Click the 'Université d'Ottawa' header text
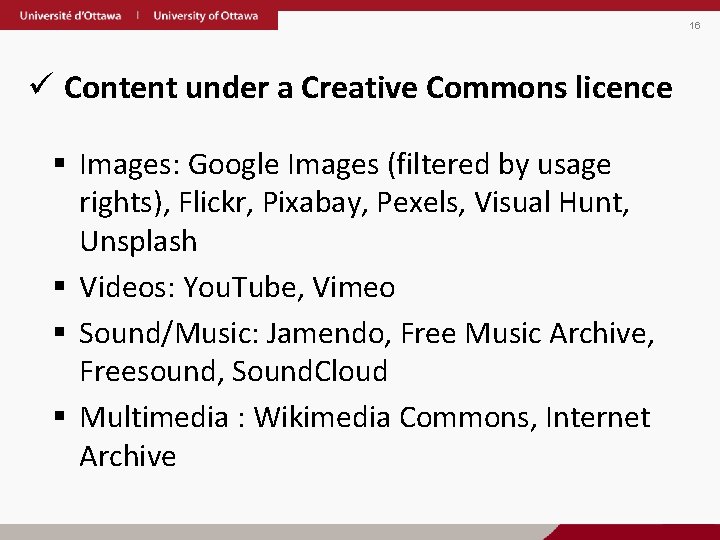The width and height of the screenshot is (720, 540). 70,16
